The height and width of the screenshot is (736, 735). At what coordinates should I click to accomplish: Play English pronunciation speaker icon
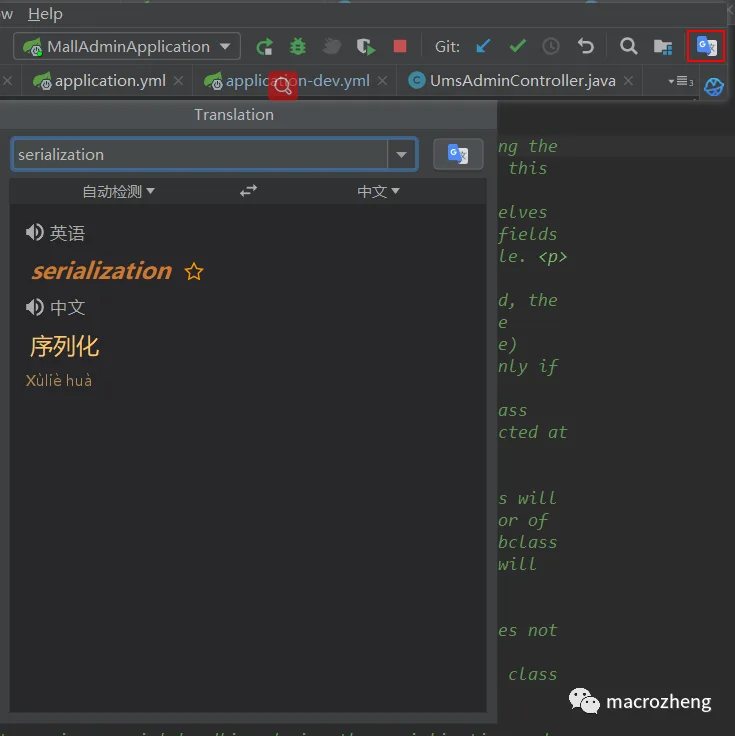point(34,232)
